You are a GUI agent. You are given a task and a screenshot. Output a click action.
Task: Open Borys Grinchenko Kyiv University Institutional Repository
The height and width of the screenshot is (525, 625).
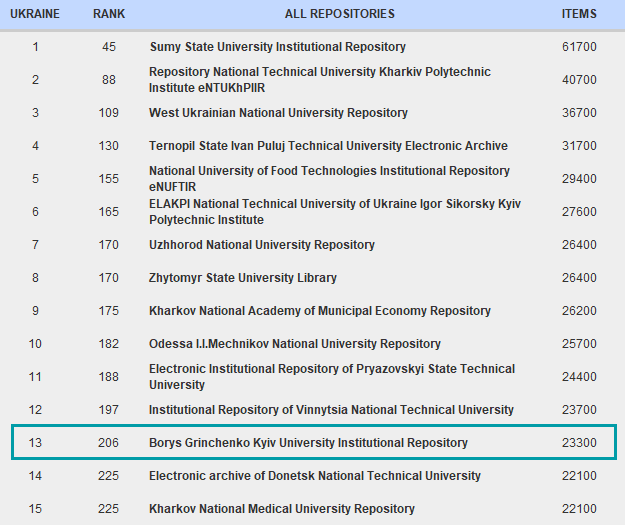click(x=308, y=443)
